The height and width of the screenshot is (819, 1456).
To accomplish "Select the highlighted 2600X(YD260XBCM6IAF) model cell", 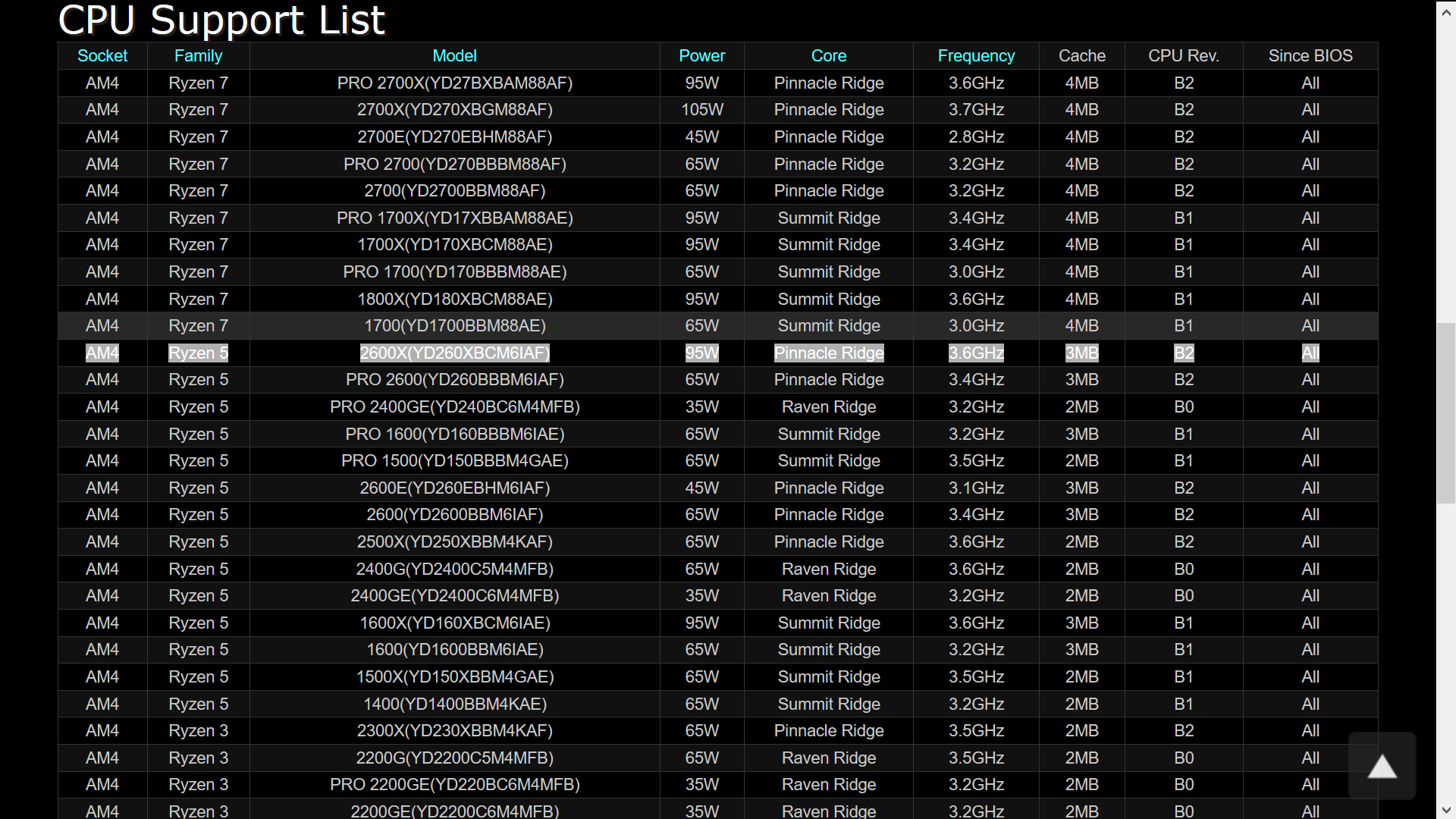I will pos(454,353).
